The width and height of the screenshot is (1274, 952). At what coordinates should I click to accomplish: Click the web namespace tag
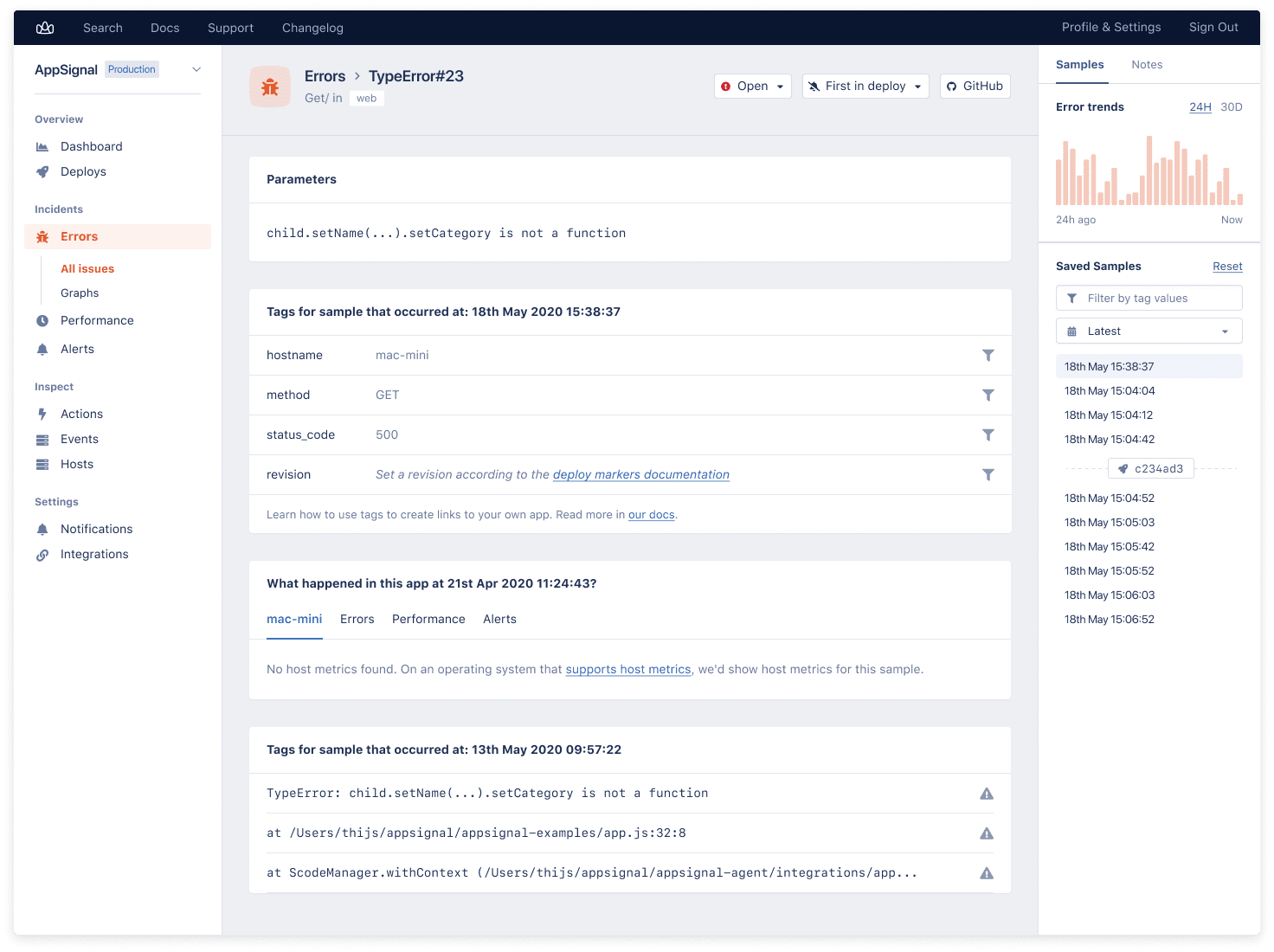tap(367, 99)
